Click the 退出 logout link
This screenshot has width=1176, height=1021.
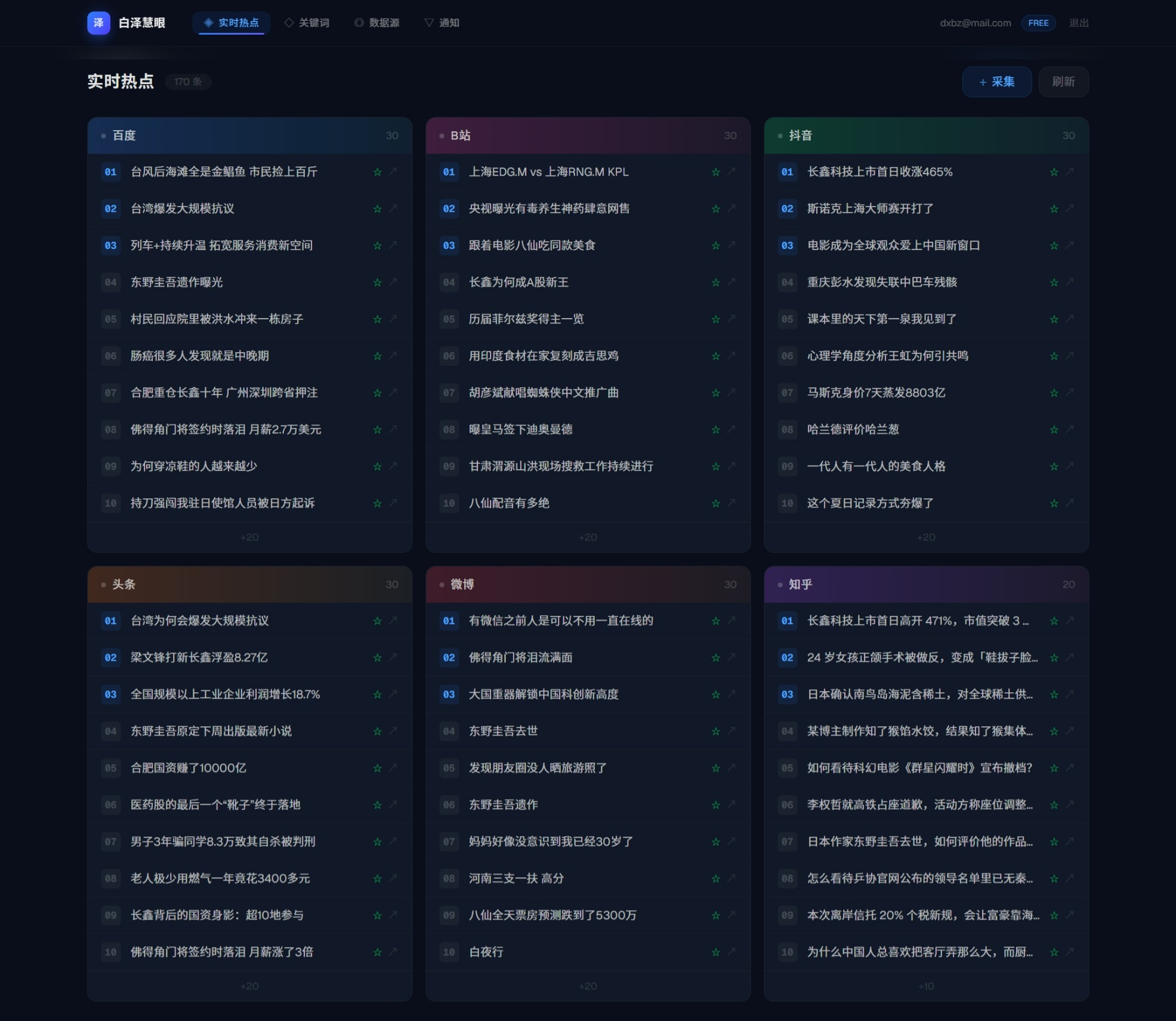coord(1079,23)
